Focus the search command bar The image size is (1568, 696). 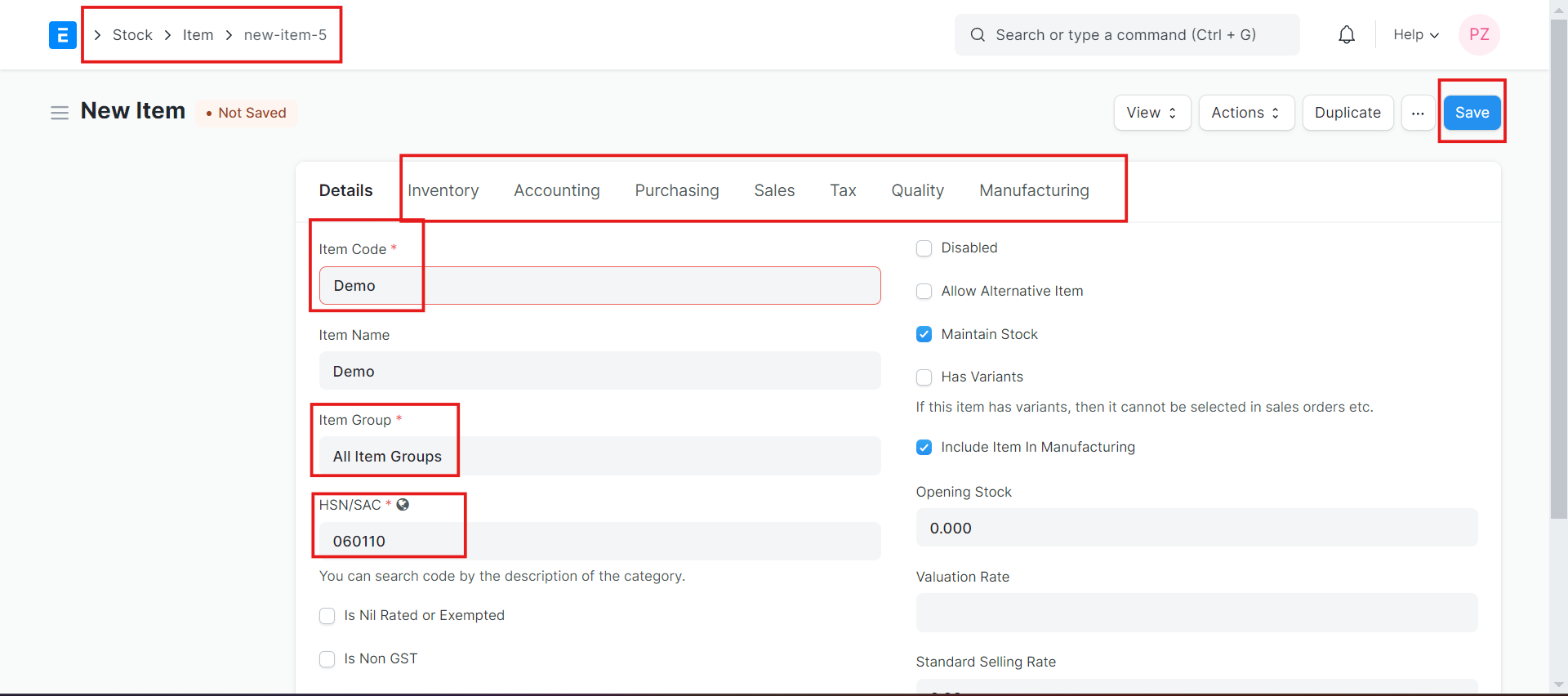pyautogui.click(x=1127, y=35)
